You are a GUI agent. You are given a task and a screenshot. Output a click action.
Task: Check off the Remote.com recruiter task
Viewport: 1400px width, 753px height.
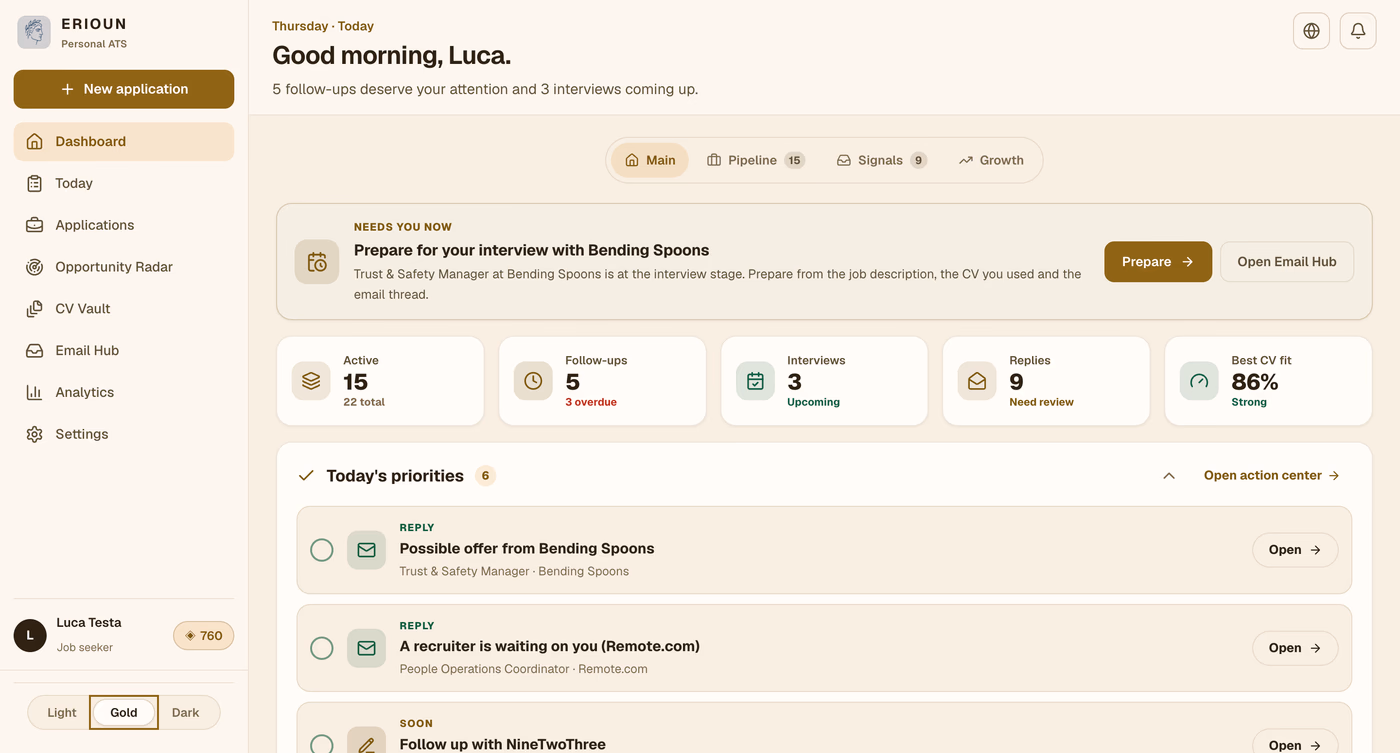pos(321,648)
